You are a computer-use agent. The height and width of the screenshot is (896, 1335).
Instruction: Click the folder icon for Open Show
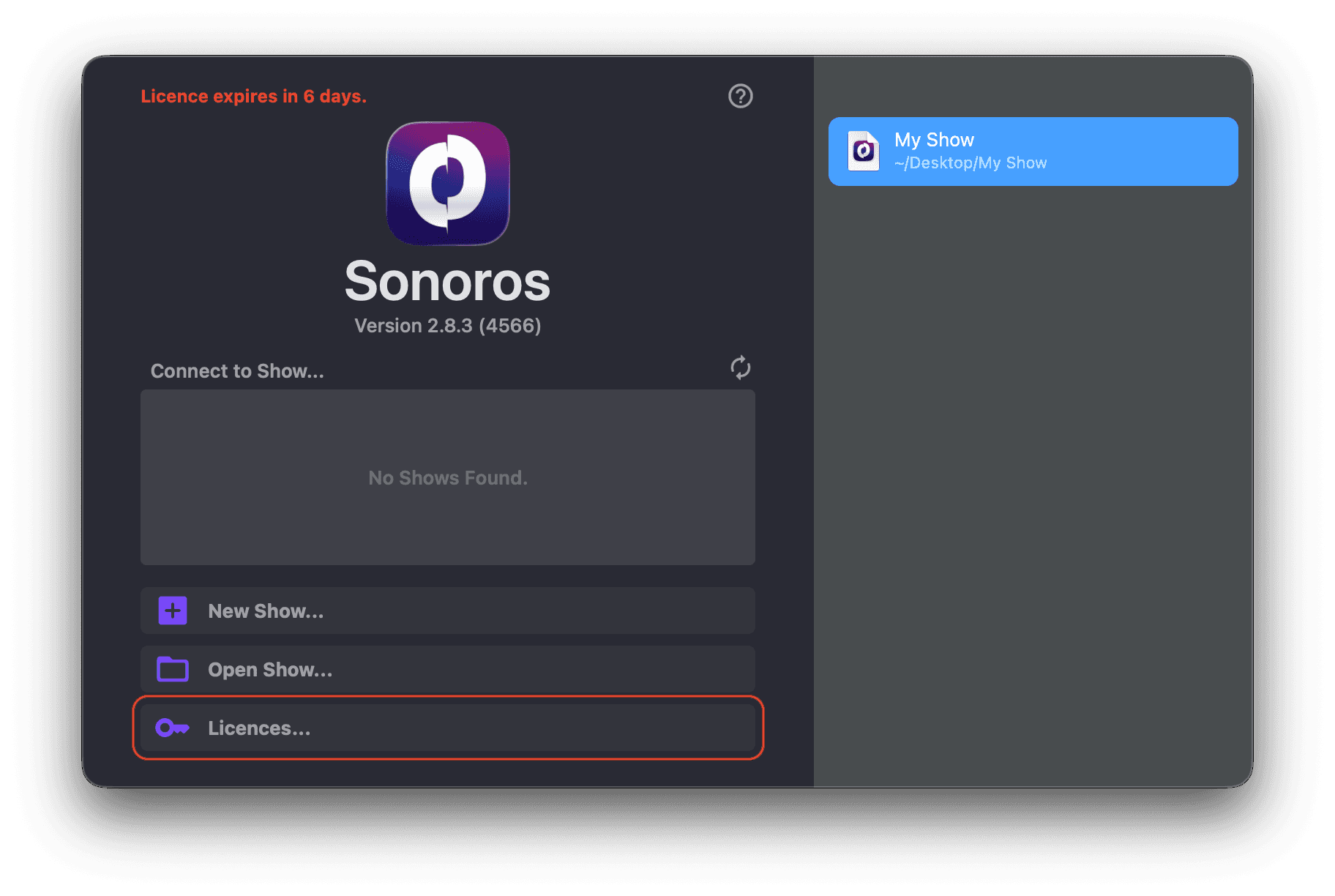click(x=173, y=669)
